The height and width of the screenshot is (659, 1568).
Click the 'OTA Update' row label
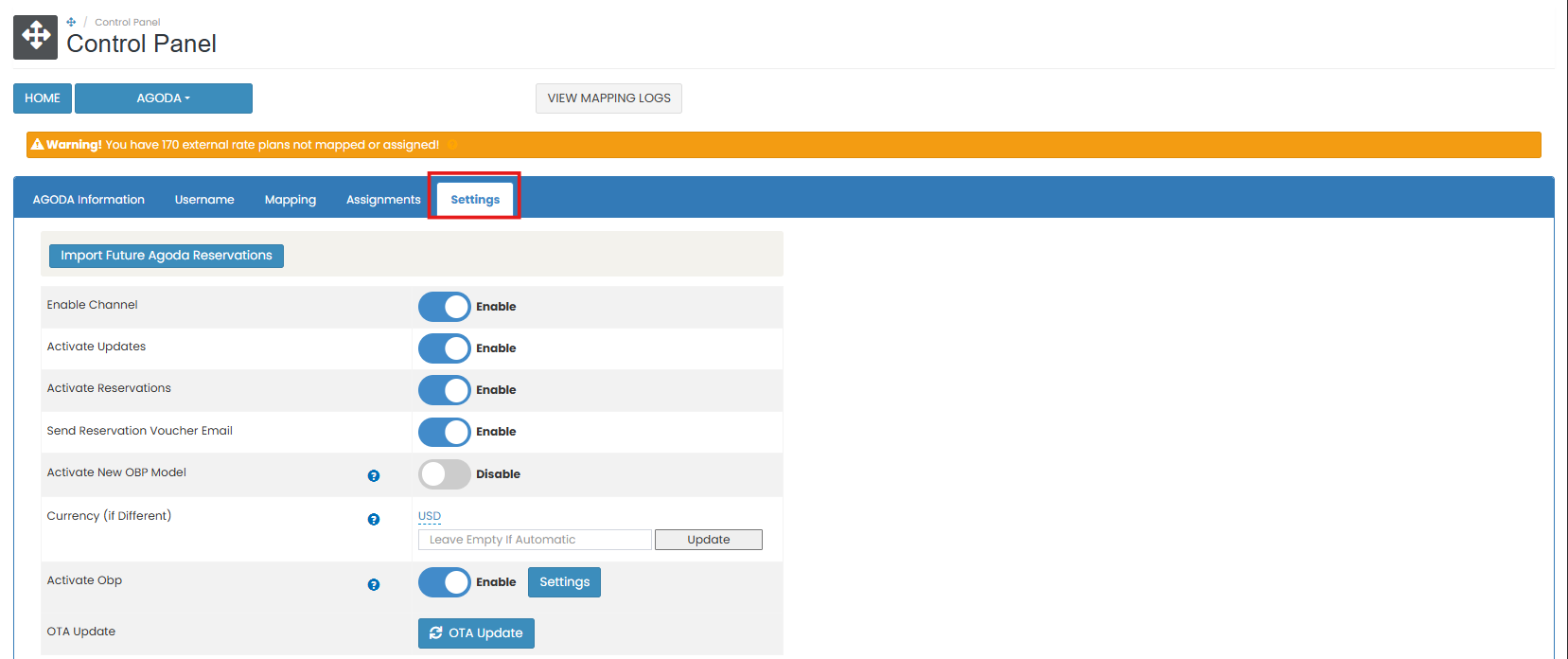(81, 632)
